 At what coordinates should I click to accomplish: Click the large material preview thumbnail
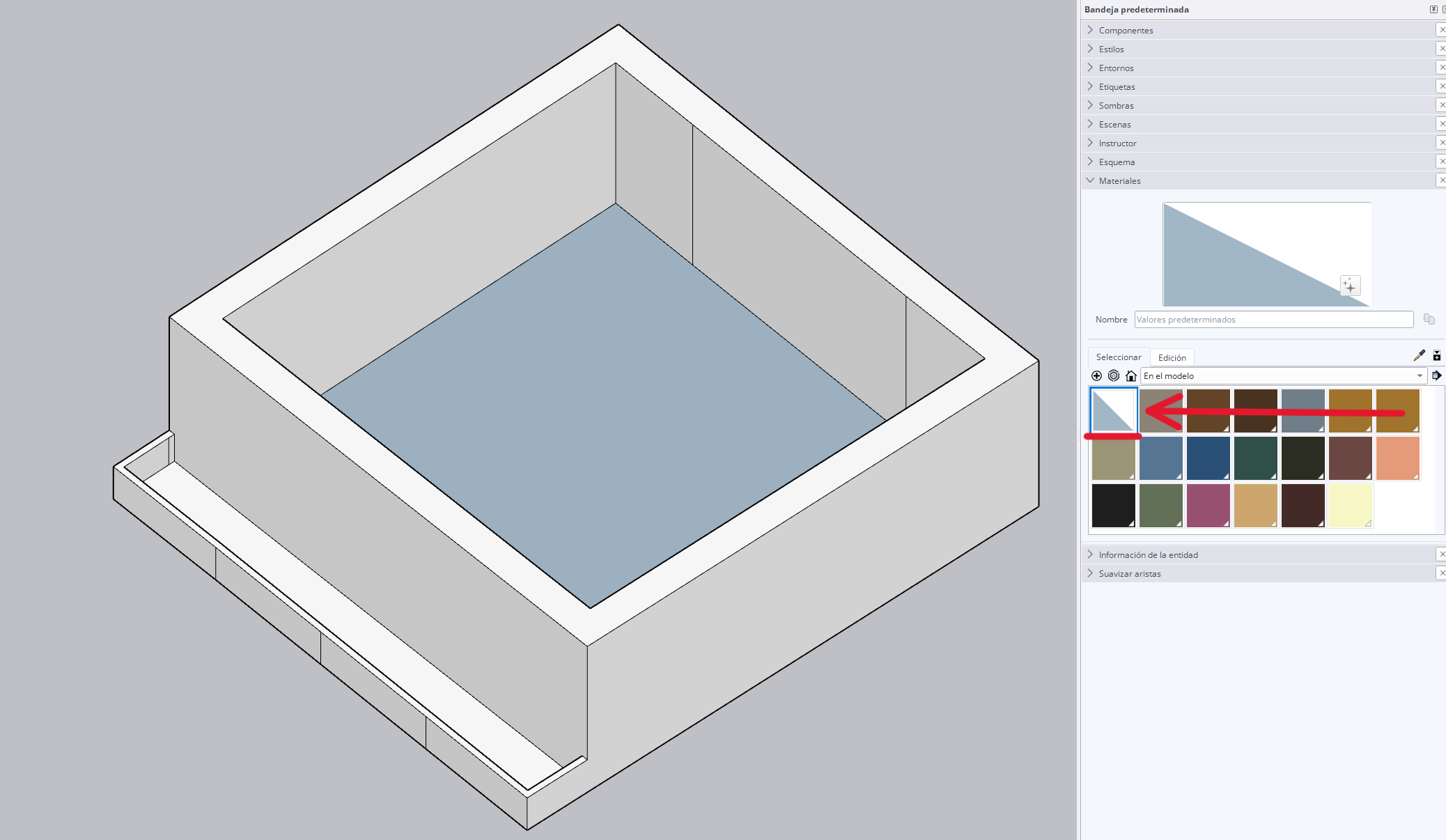click(1267, 254)
